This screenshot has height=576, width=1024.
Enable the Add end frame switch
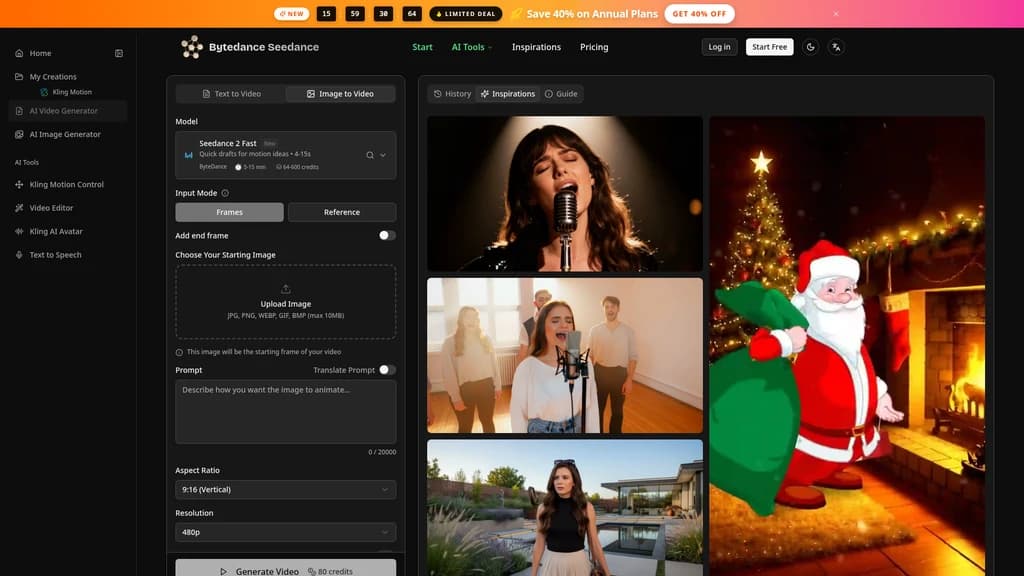coord(387,236)
